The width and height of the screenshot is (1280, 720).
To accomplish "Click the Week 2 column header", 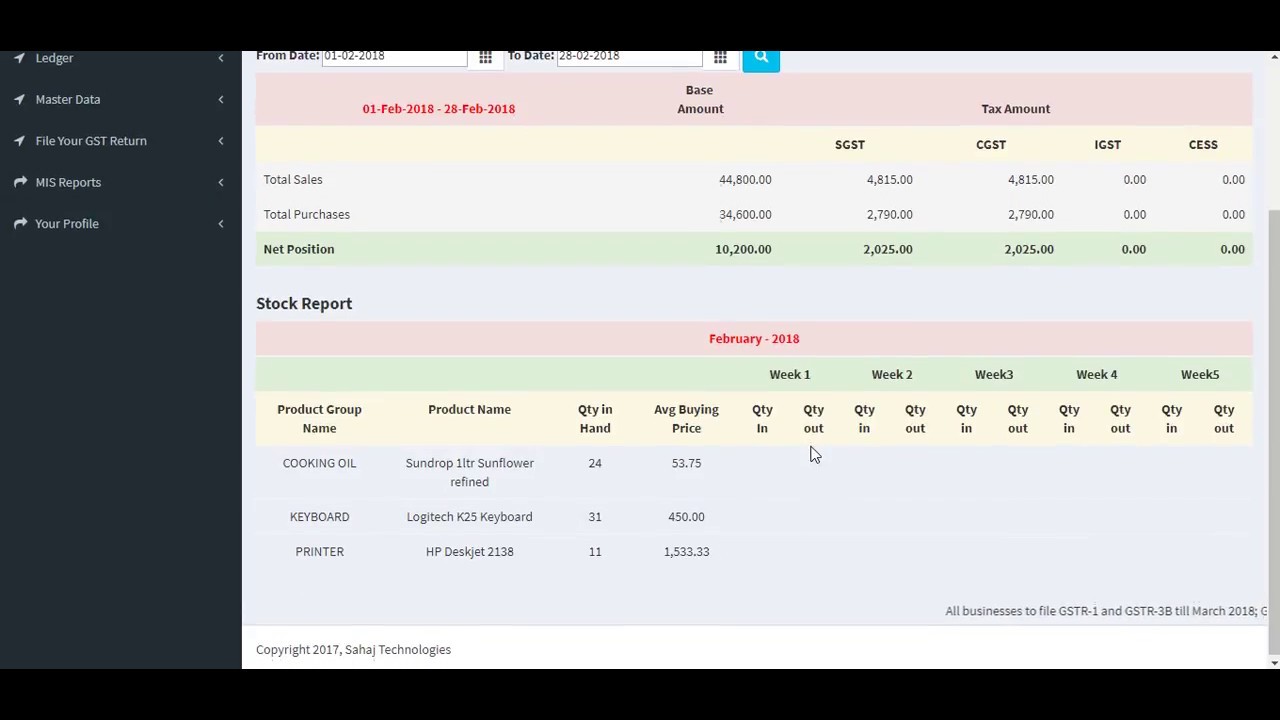I will pyautogui.click(x=892, y=374).
